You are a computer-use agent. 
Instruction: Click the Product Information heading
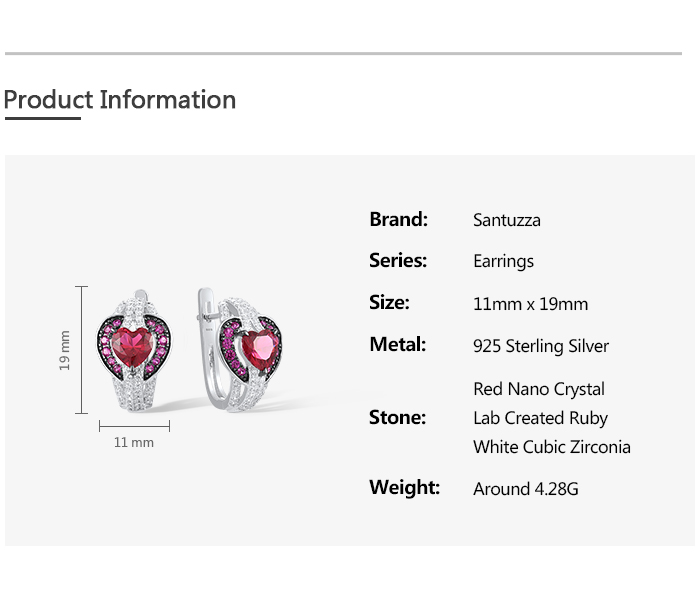pos(120,100)
